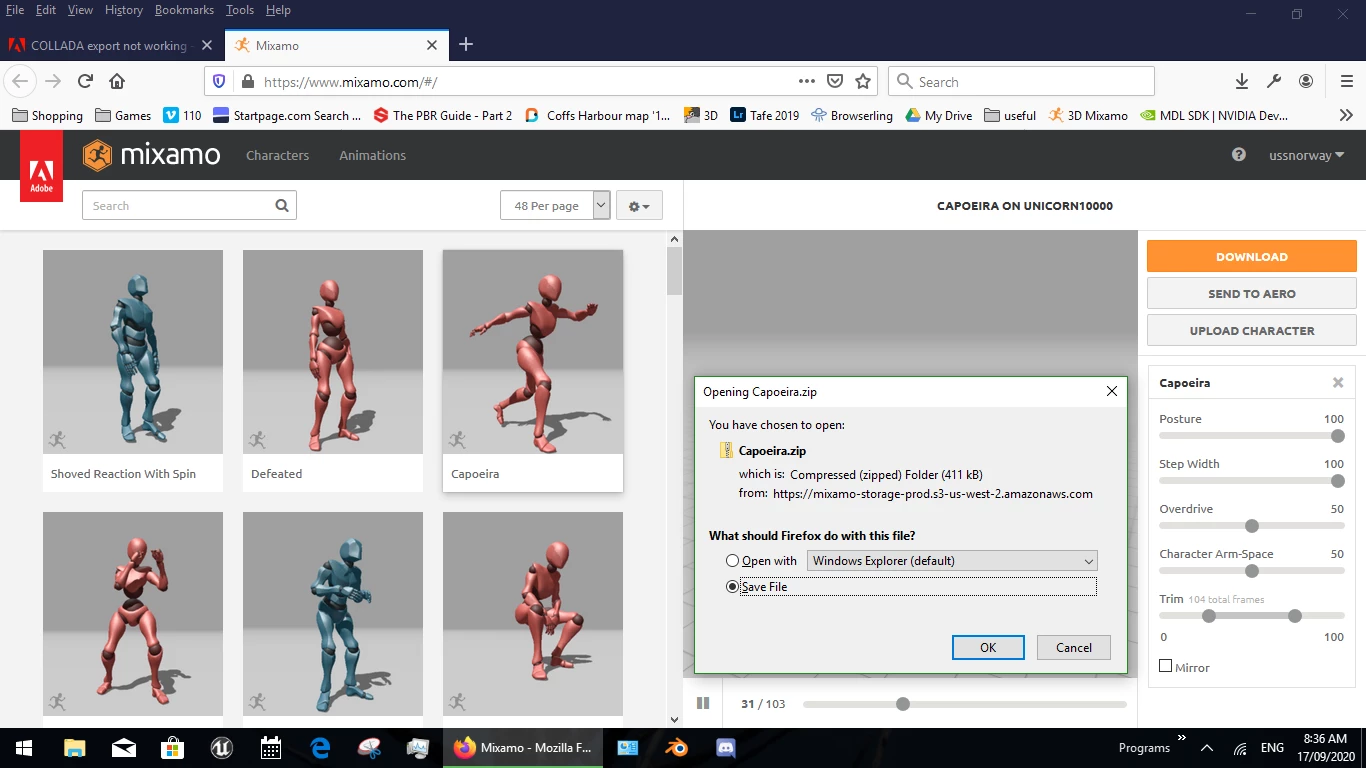Go to the Characters section
This screenshot has width=1366, height=768.
[x=277, y=155]
